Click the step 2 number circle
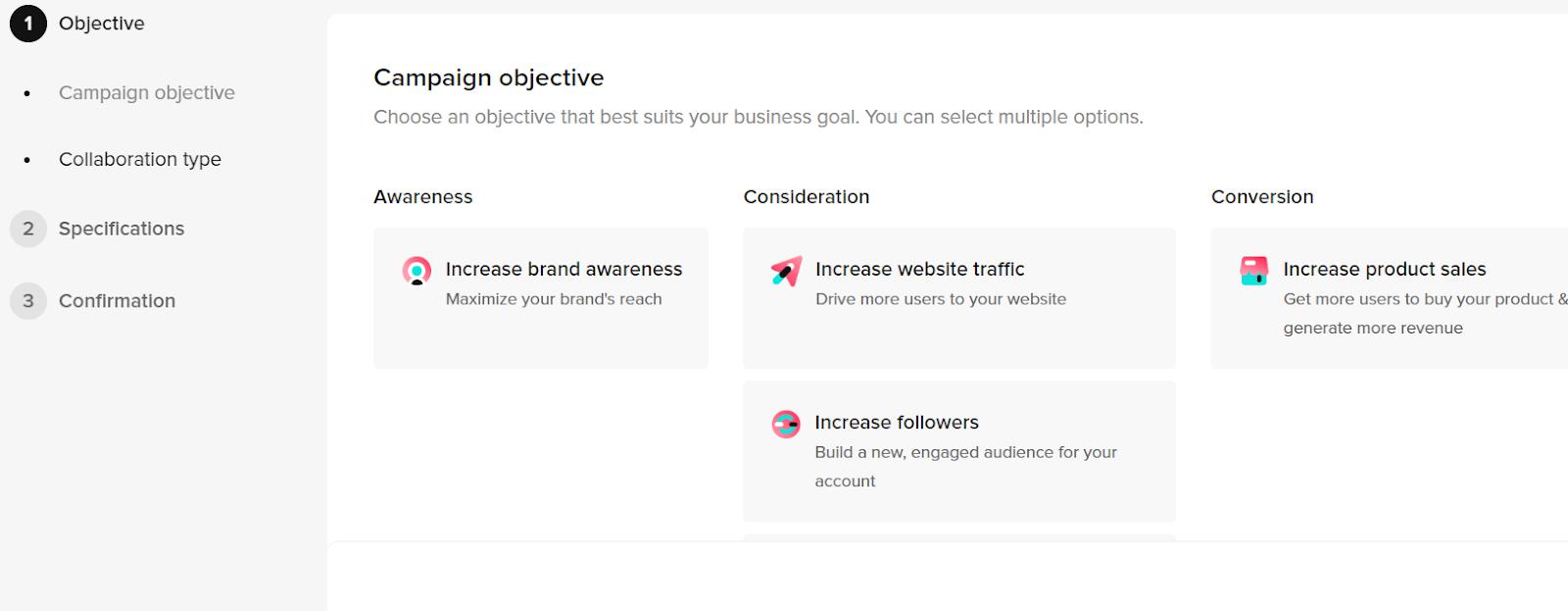 click(x=28, y=229)
